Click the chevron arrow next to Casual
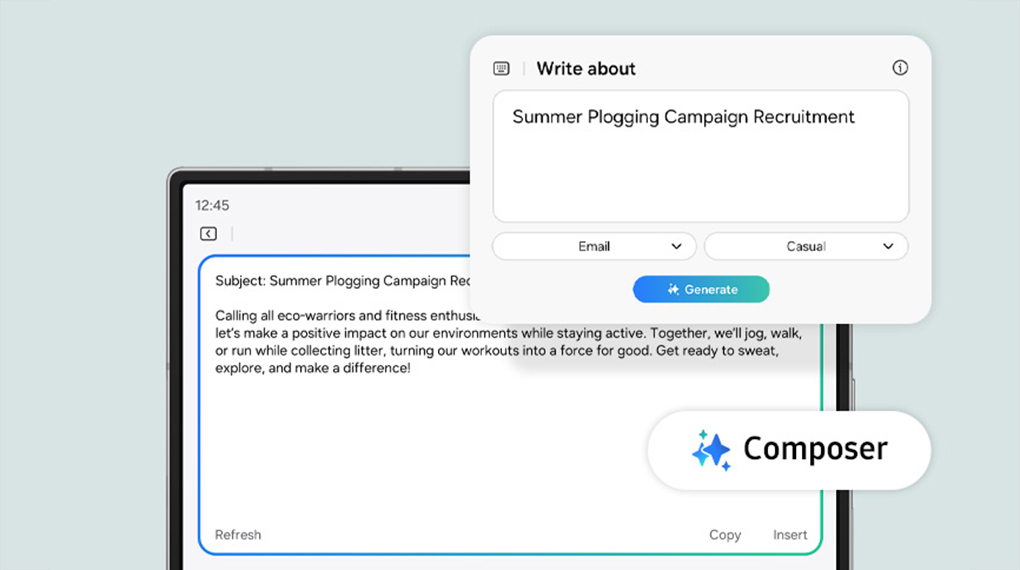Image resolution: width=1020 pixels, height=570 pixels. click(x=888, y=246)
